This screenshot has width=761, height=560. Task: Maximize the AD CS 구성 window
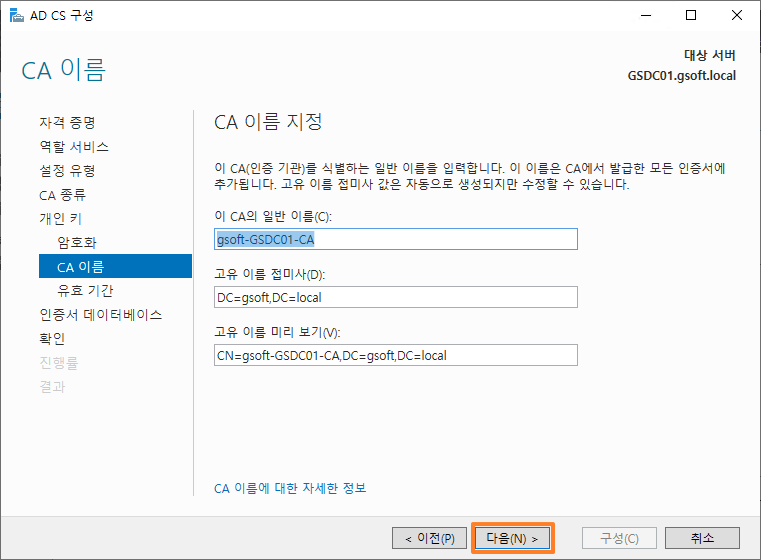(x=691, y=16)
